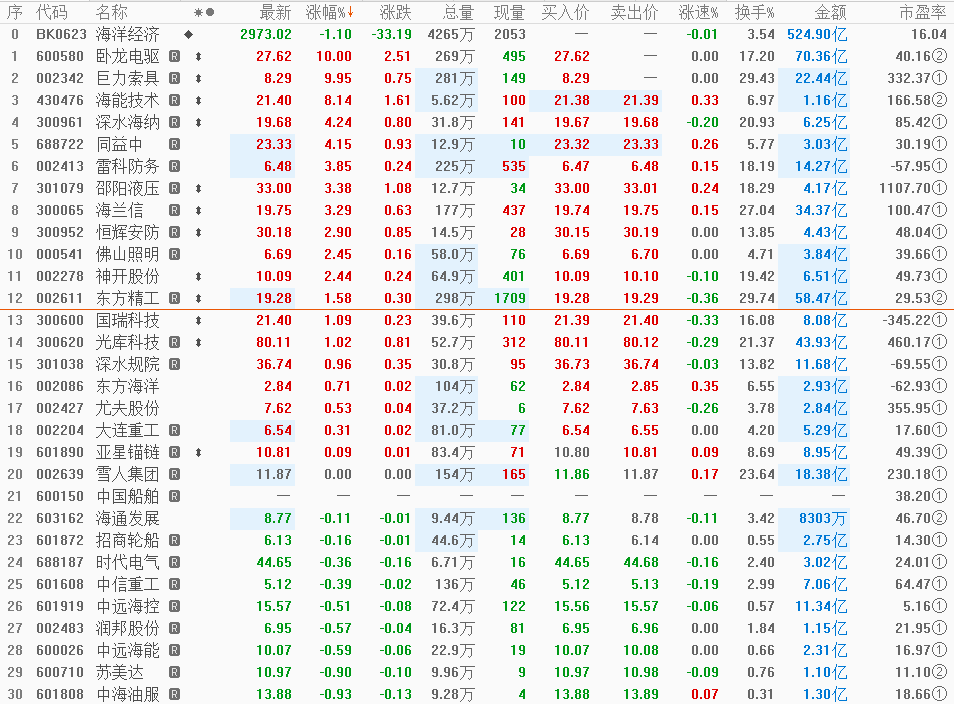This screenshot has width=954, height=704.
Task: Click the up-down marker in 邵阳液压 row
Action: (x=198, y=189)
